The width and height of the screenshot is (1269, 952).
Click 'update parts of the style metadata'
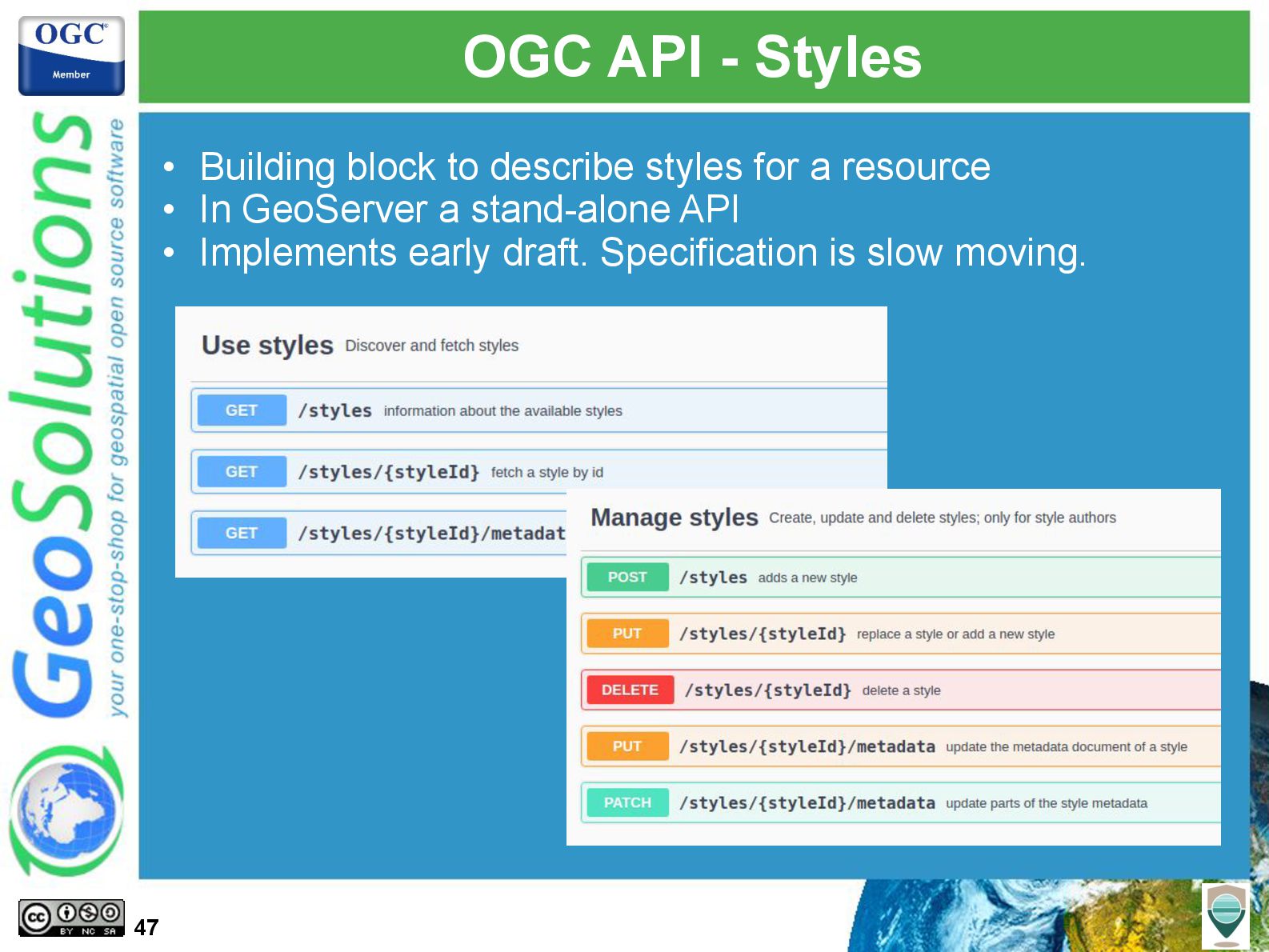tap(1047, 803)
